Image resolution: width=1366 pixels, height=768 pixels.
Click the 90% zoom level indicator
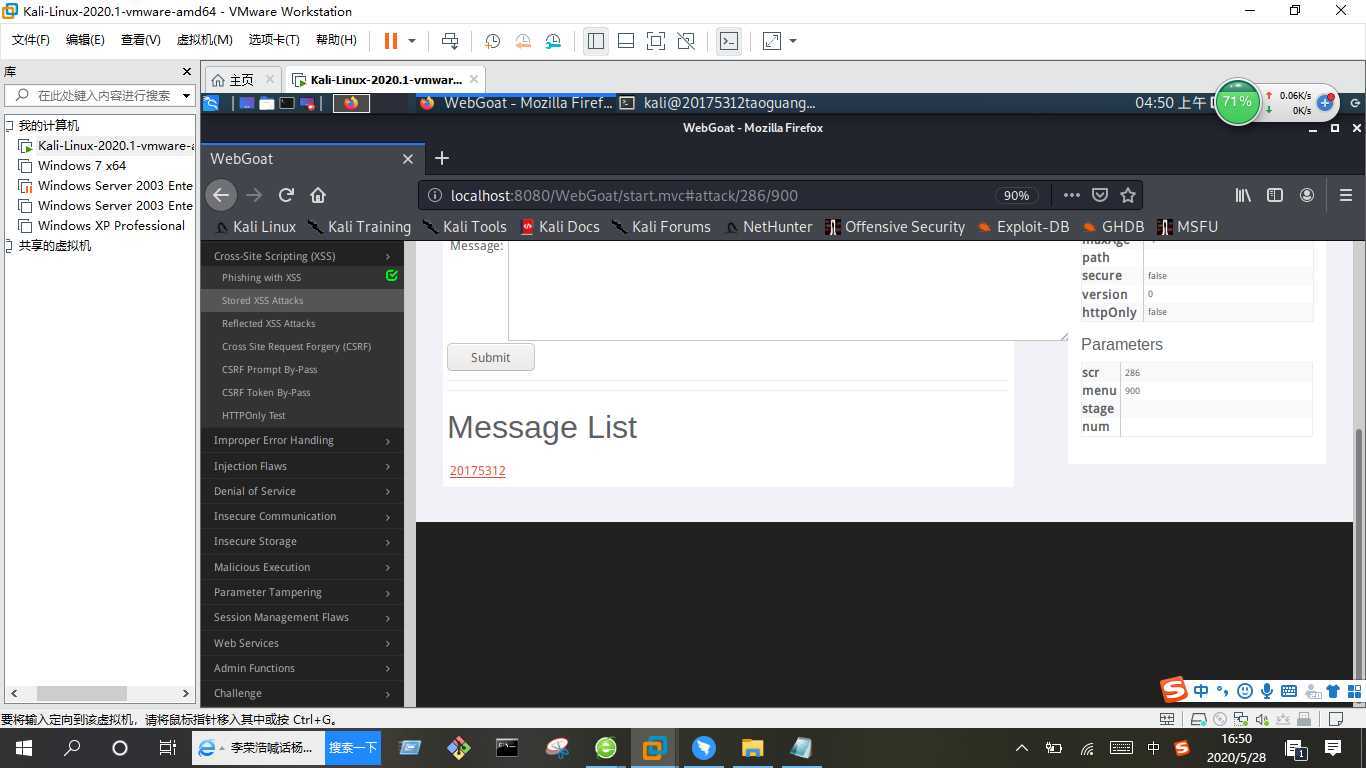[1017, 196]
